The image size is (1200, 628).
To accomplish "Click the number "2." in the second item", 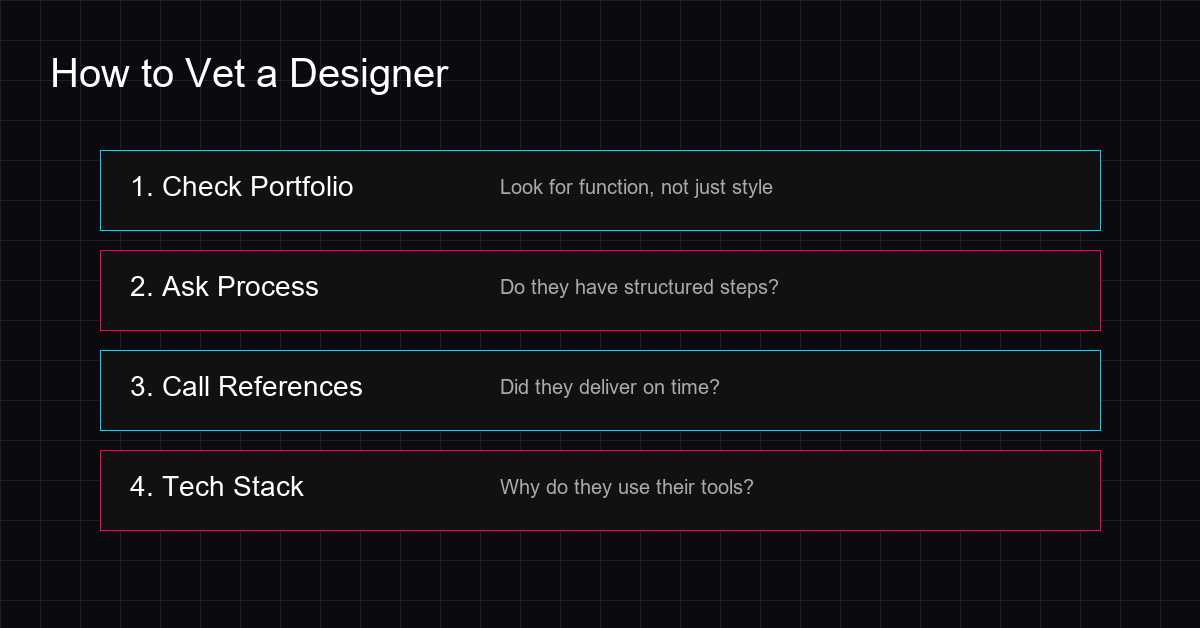I will tap(141, 287).
